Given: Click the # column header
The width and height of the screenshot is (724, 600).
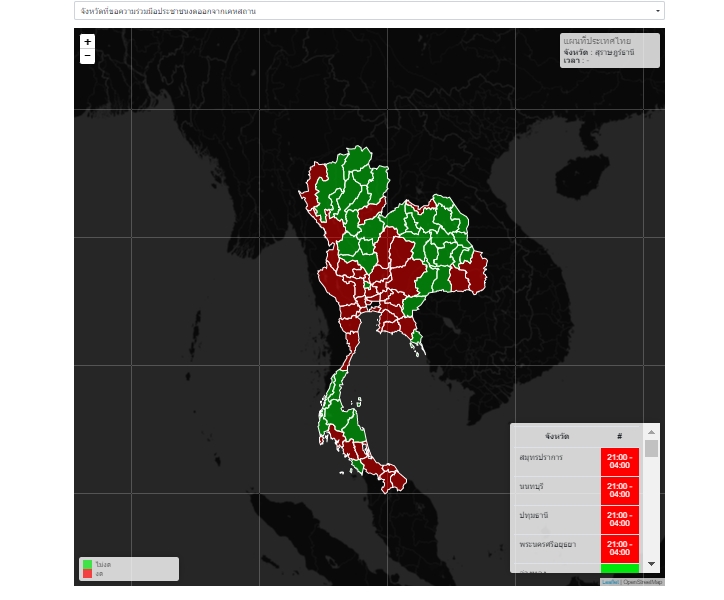Looking at the screenshot, I should coord(620,436).
